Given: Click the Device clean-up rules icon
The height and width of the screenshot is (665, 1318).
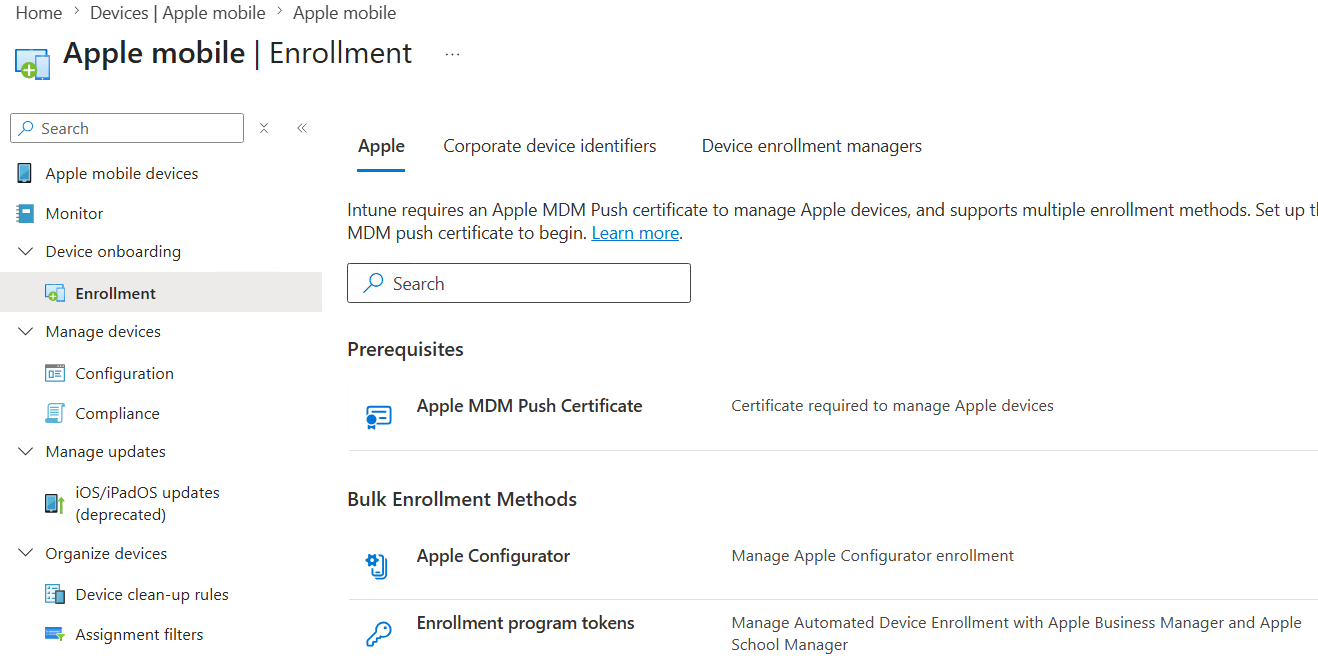Looking at the screenshot, I should (55, 594).
